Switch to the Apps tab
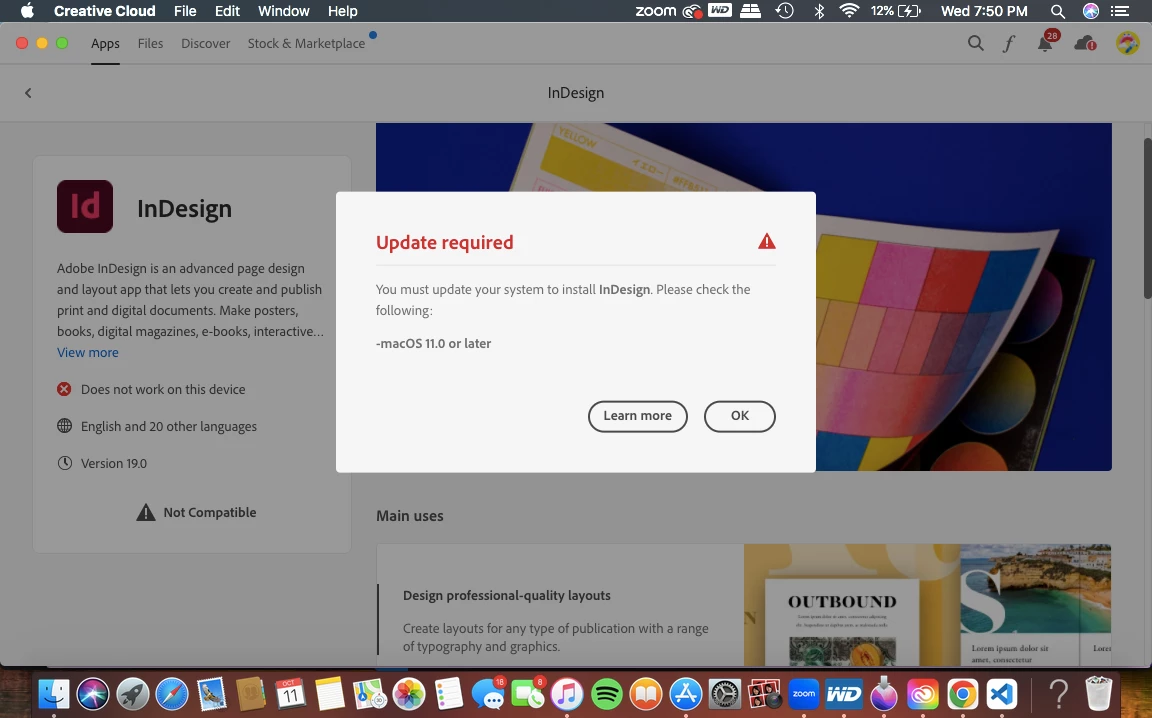The height and width of the screenshot is (718, 1152). point(105,43)
